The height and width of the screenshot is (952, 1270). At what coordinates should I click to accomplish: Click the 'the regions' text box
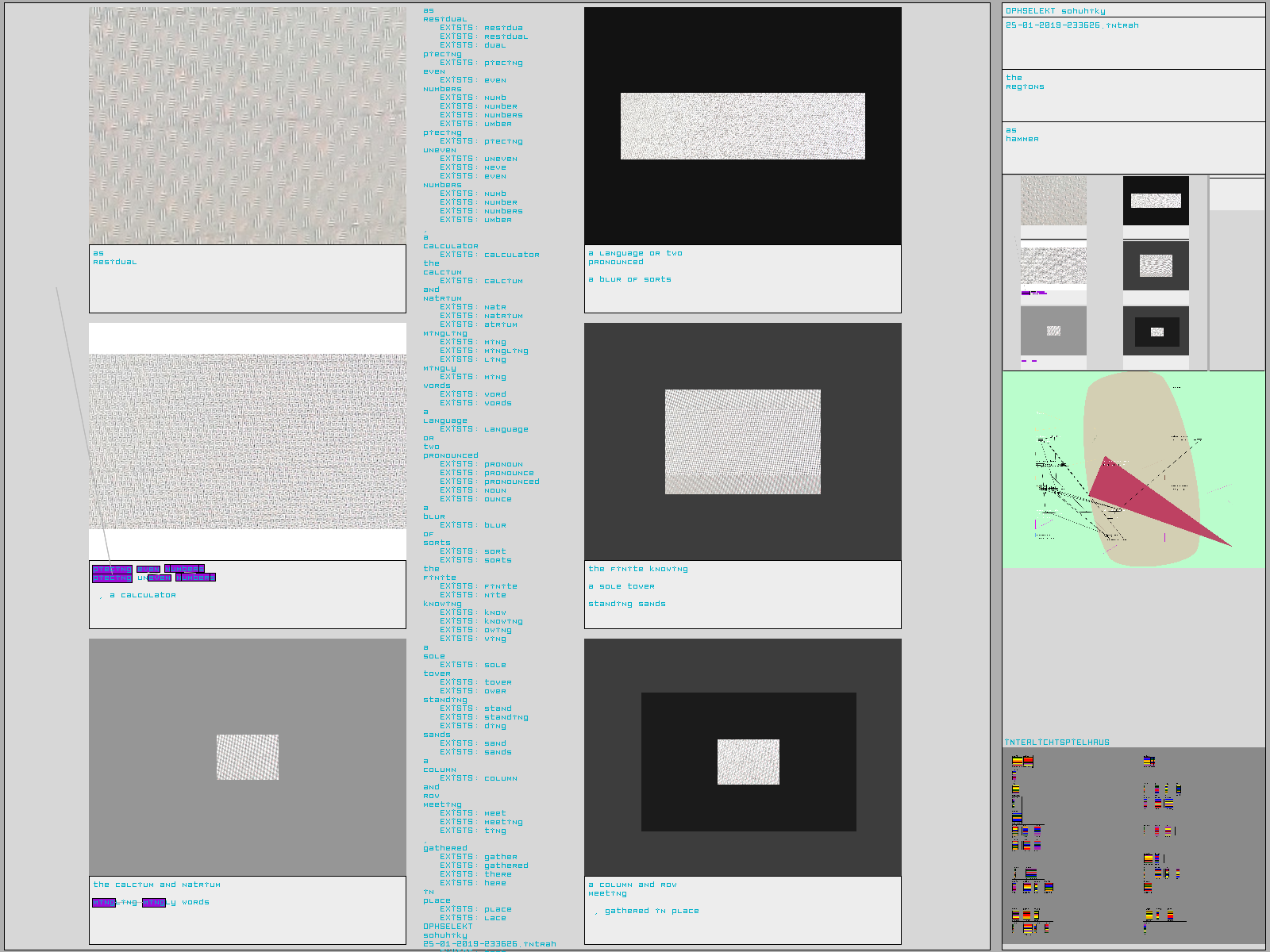(x=1133, y=95)
